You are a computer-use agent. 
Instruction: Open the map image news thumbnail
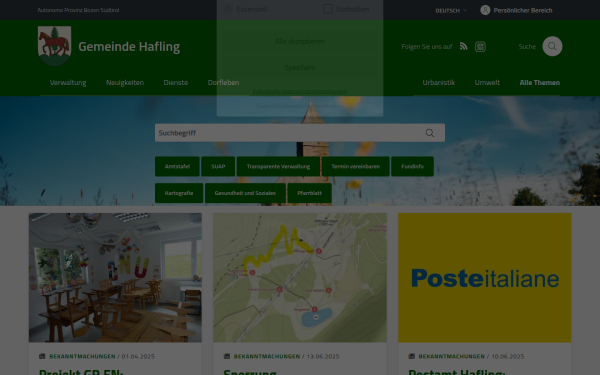(x=300, y=277)
